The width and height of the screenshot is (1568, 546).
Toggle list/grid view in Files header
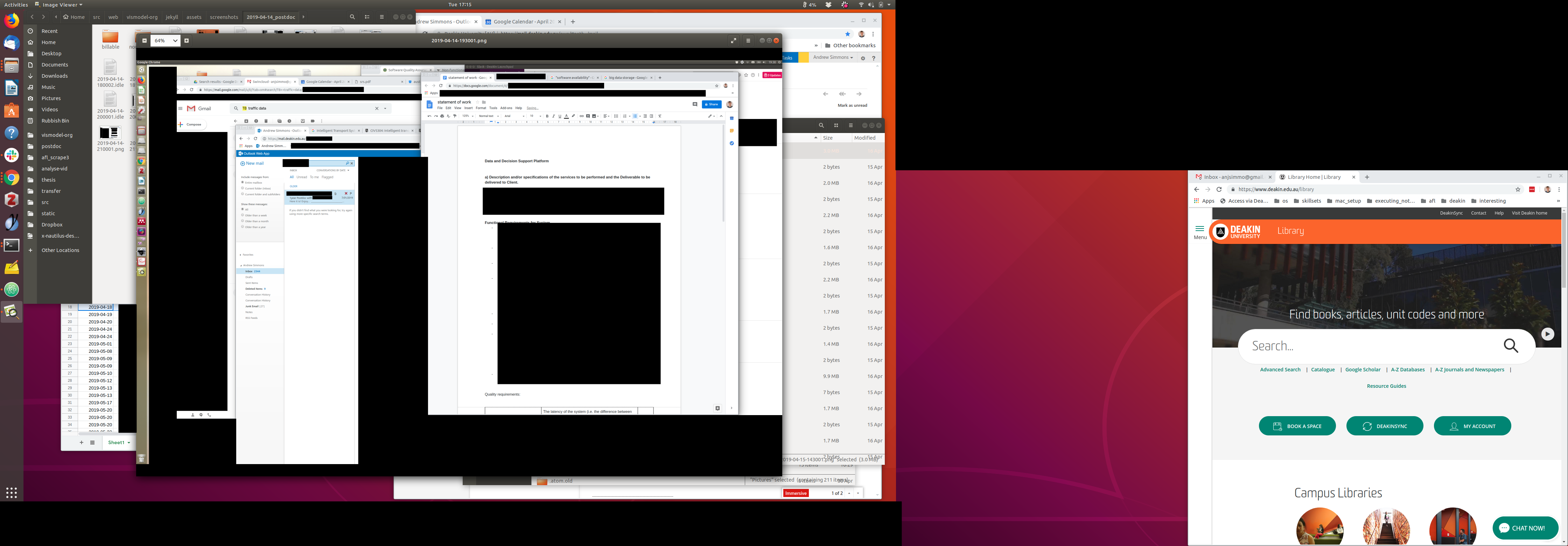(x=367, y=17)
